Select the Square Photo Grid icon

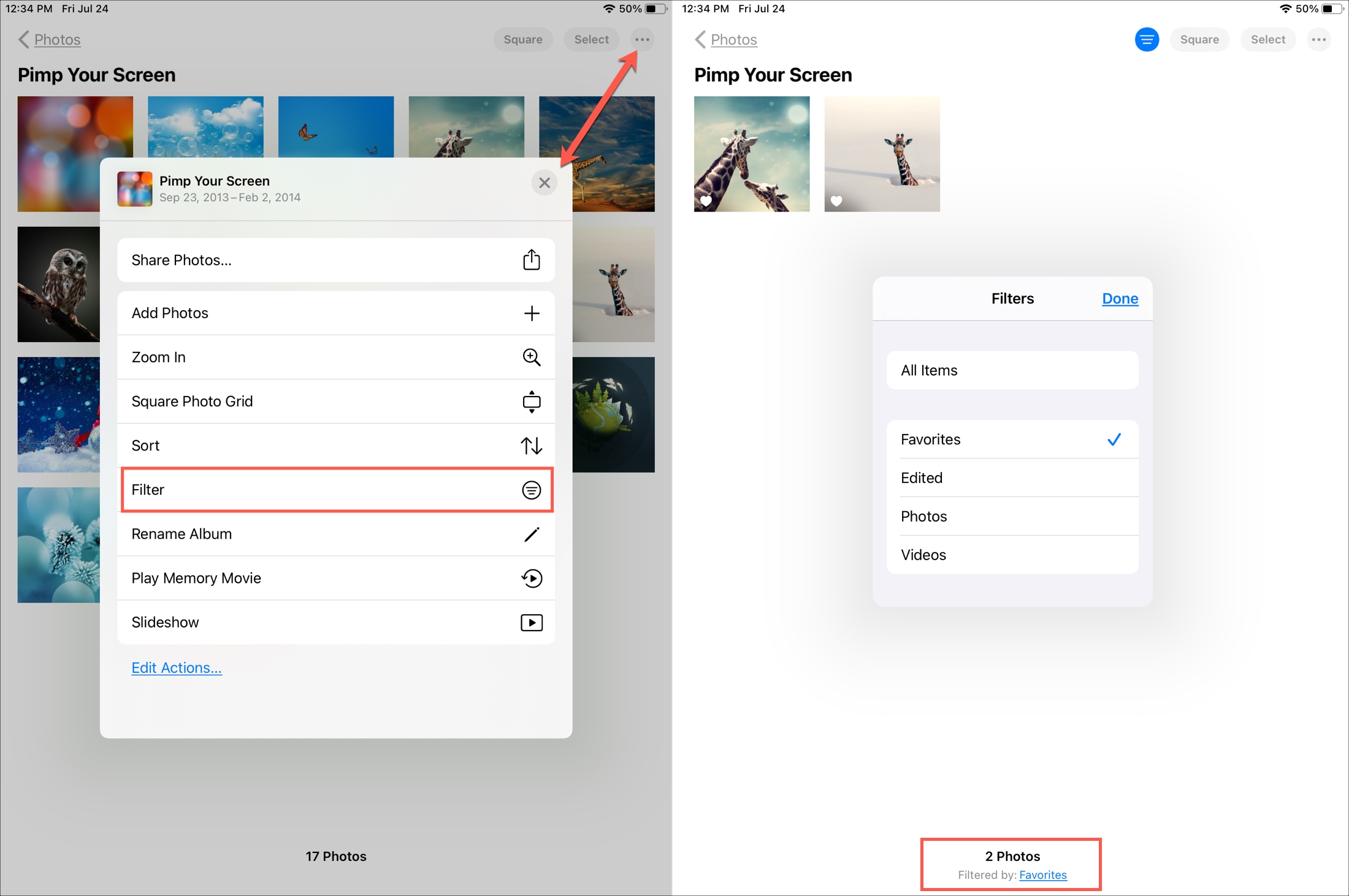click(531, 401)
